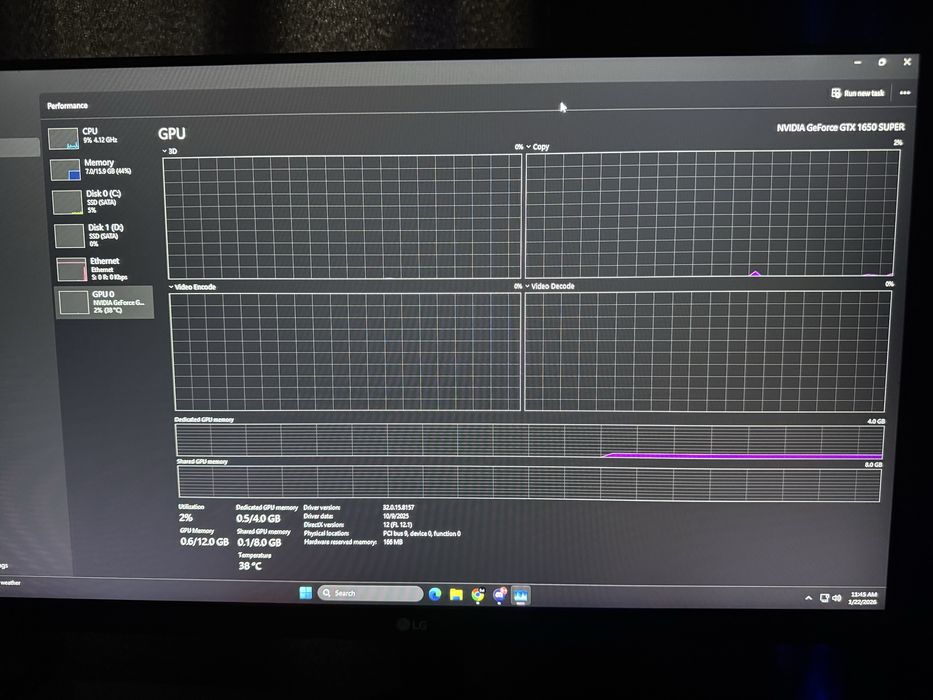
Task: Click the Dedicated GPU memory 0.5/4.0 GB value
Action: tap(258, 518)
